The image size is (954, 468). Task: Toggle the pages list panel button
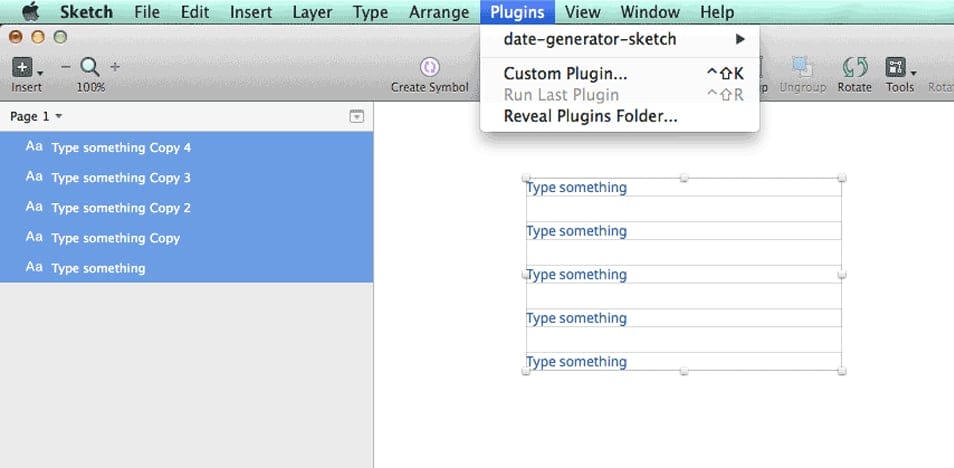click(x=357, y=117)
